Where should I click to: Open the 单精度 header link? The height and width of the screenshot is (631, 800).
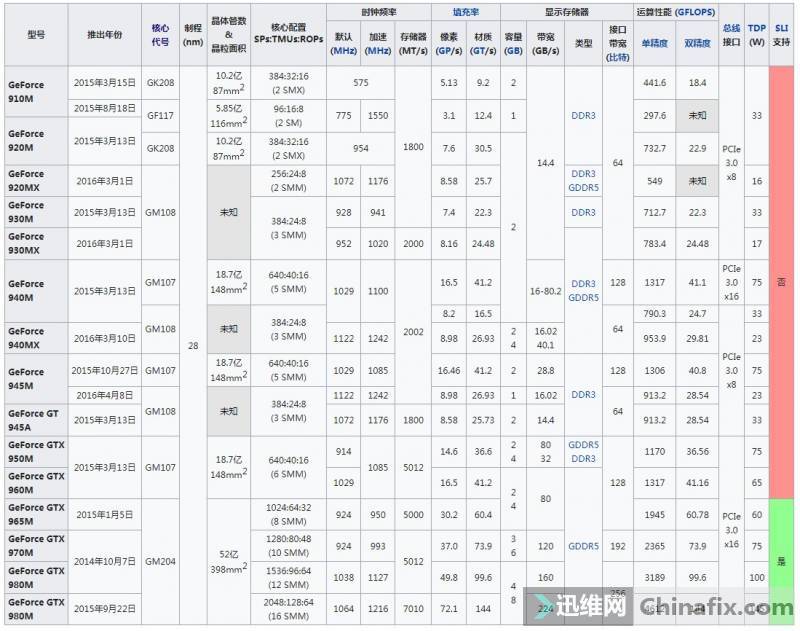pos(655,43)
